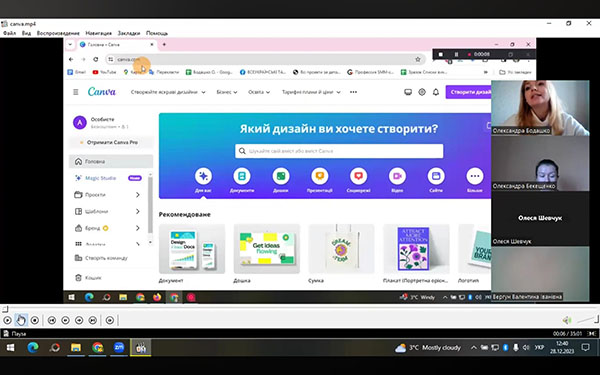Open the Websites category icon
The width and height of the screenshot is (600, 375).
436,176
